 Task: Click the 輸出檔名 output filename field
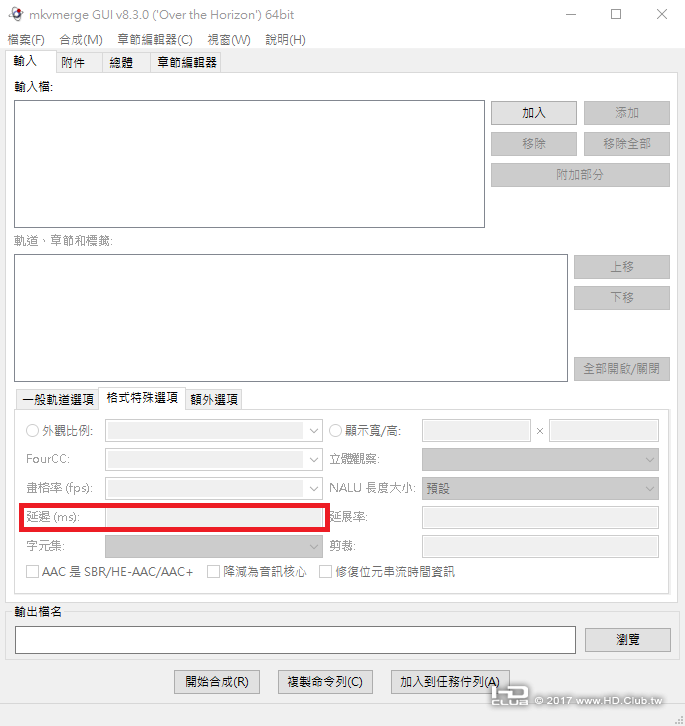(295, 640)
